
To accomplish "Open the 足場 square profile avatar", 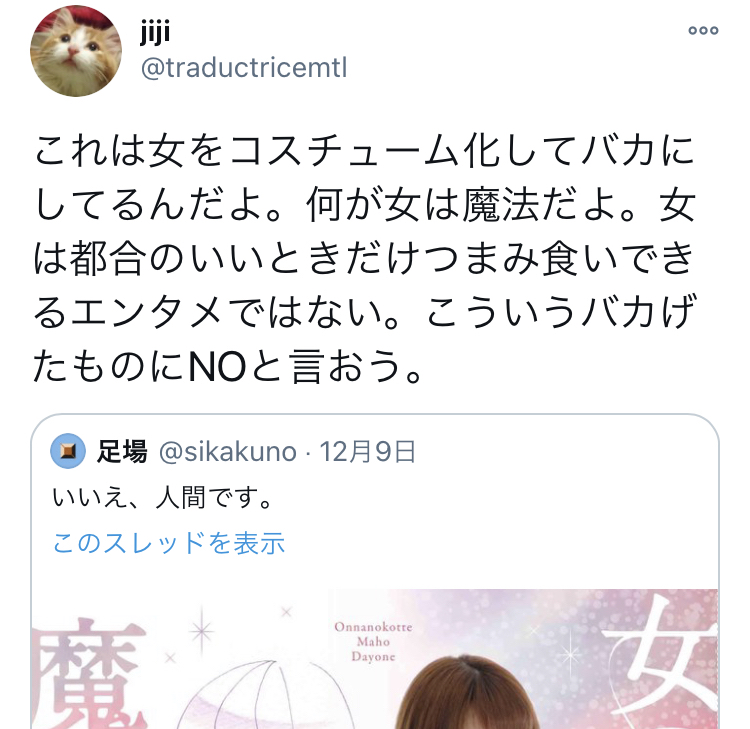I will click(68, 451).
